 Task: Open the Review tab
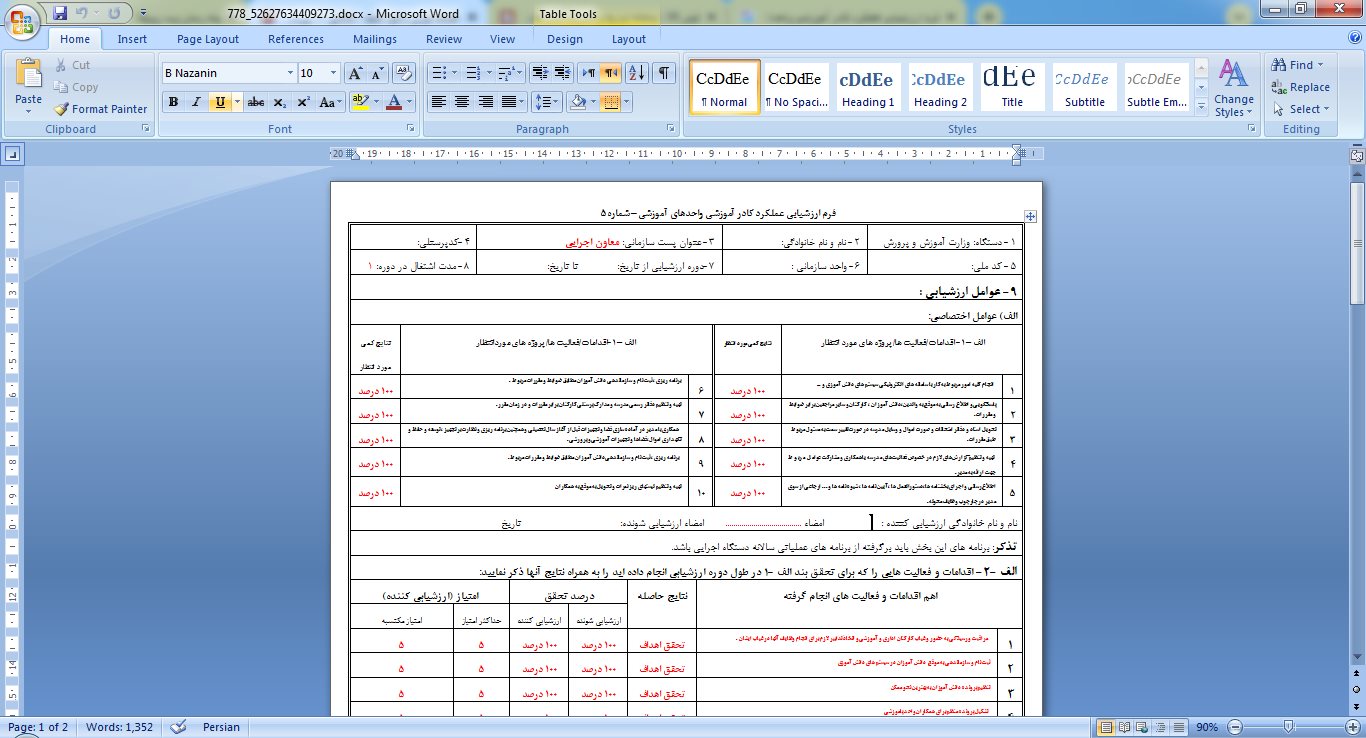coord(444,39)
